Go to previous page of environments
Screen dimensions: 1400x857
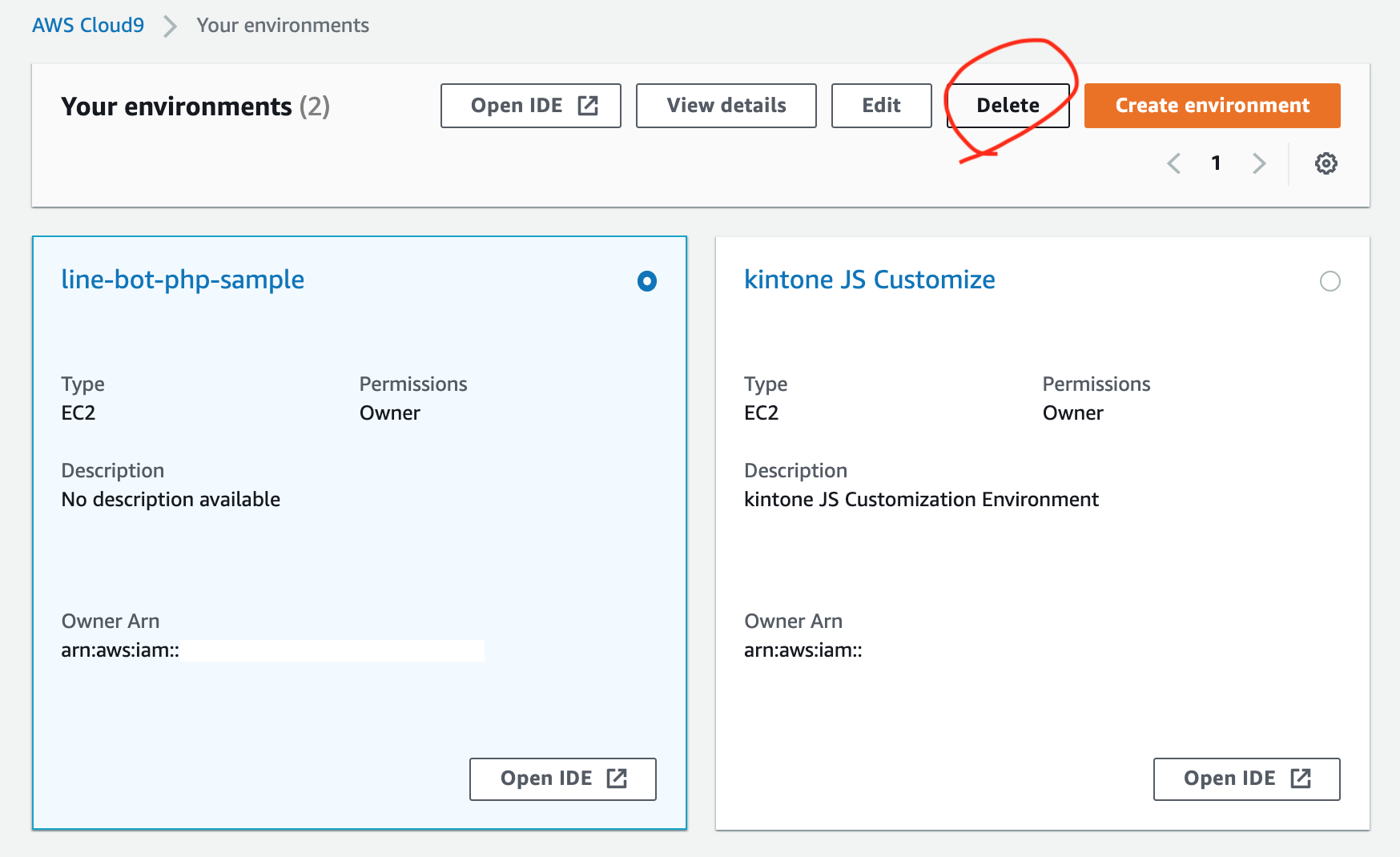[1174, 163]
